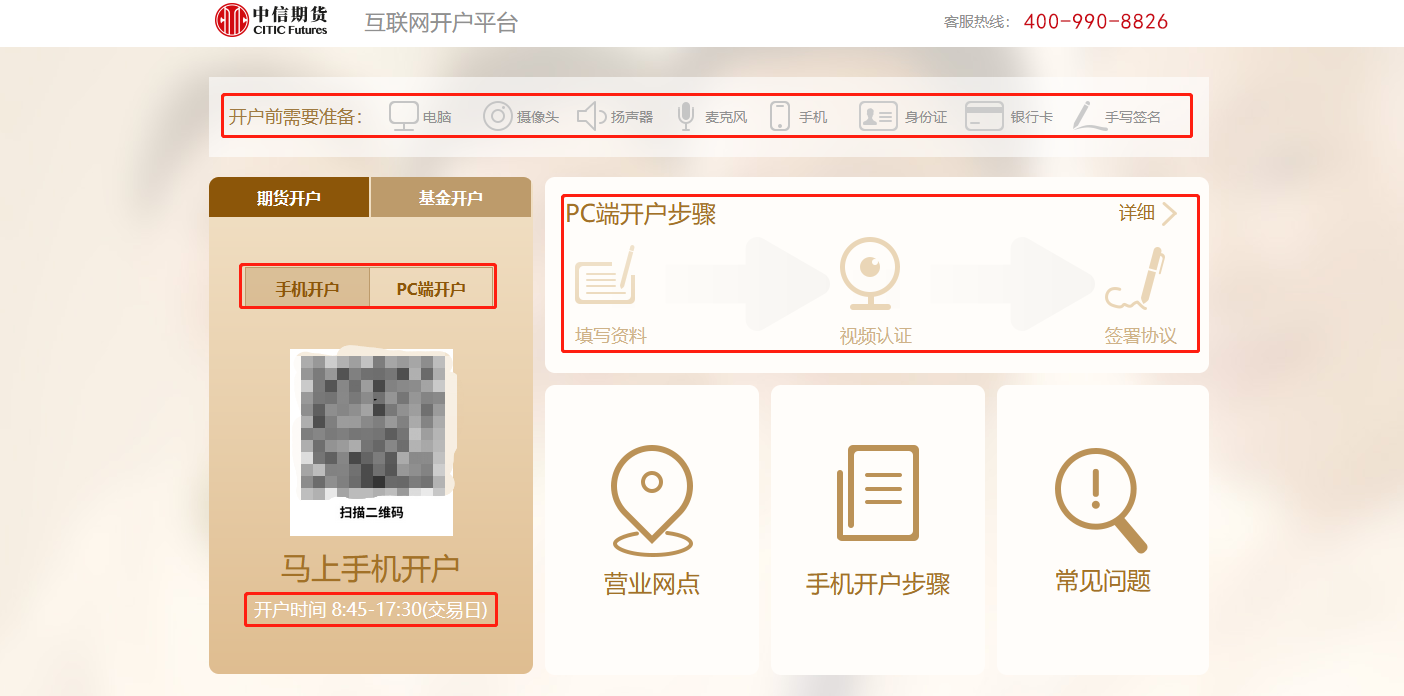
Task: Select the 手机开户 option
Action: 307,288
